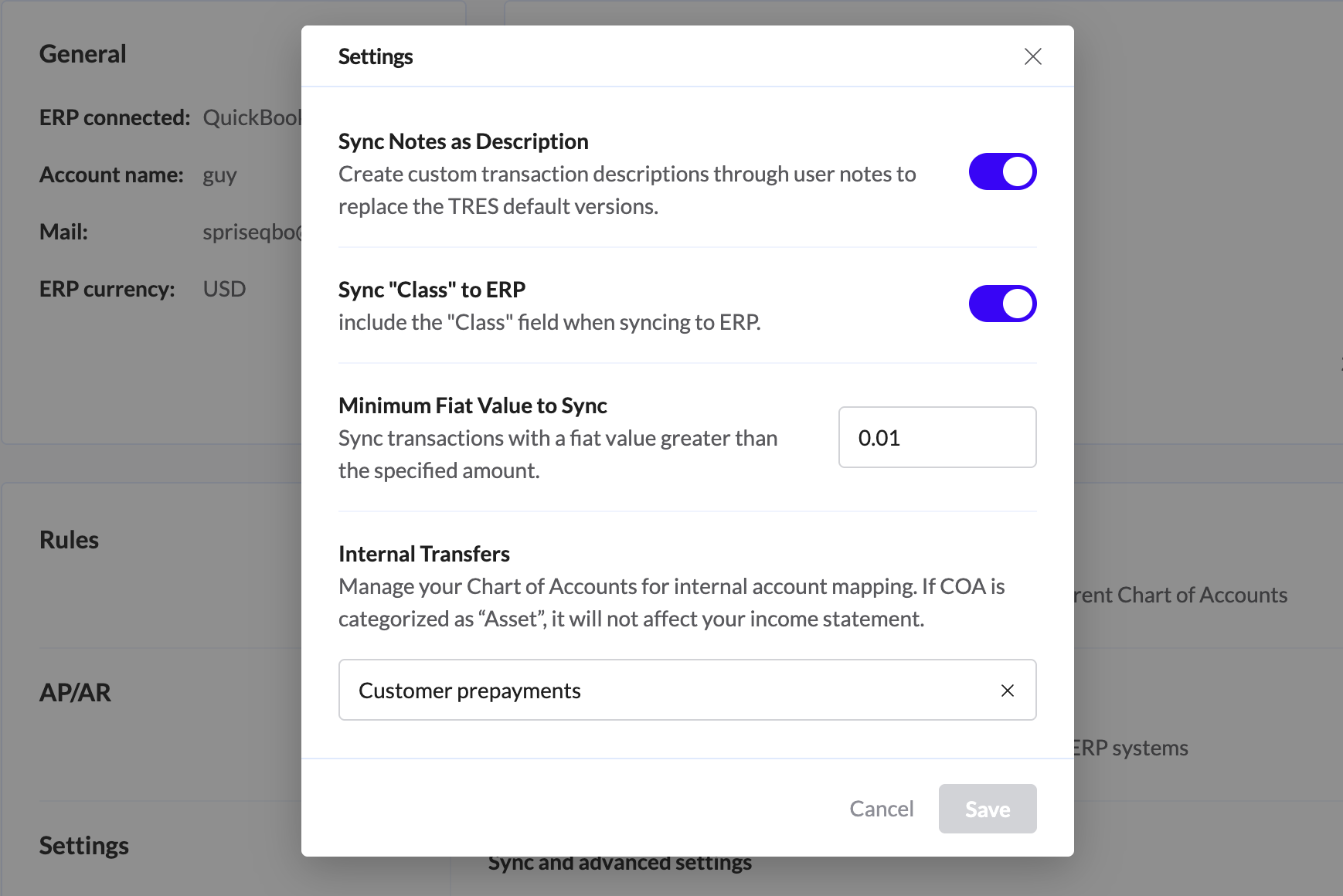Click the "Sync and advanced settings" text
Image resolution: width=1343 pixels, height=896 pixels.
pos(620,865)
